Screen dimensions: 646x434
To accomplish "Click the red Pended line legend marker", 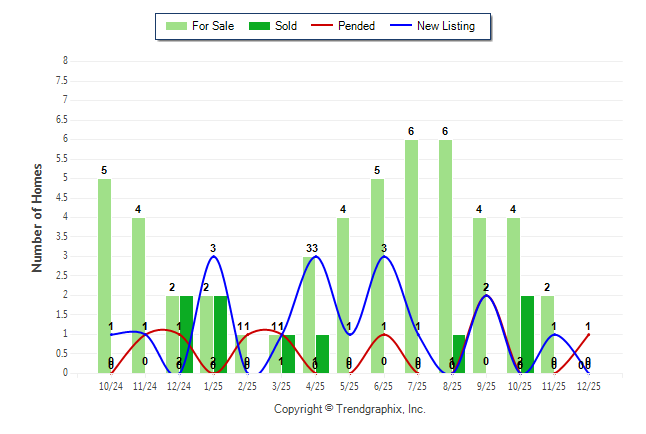I will (326, 26).
